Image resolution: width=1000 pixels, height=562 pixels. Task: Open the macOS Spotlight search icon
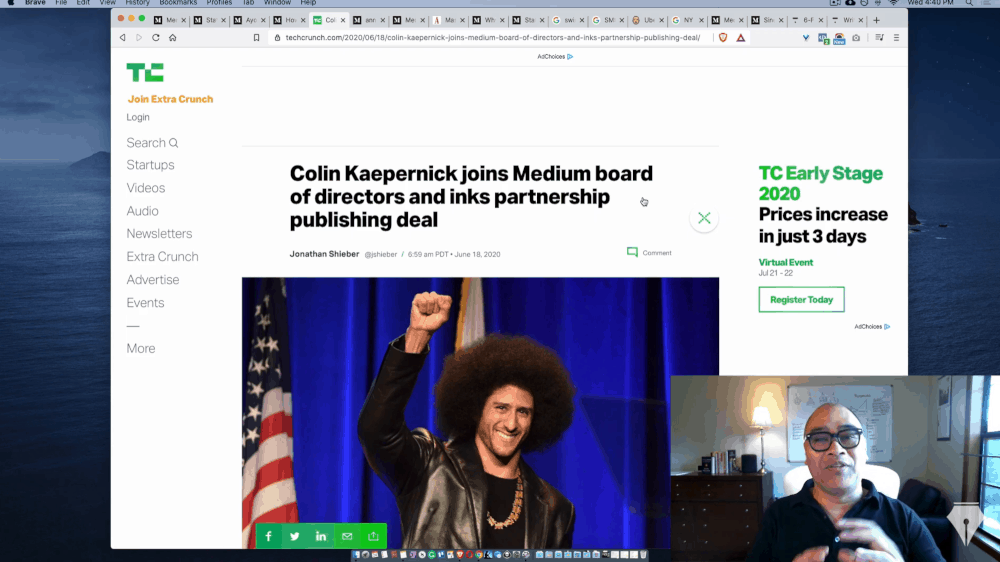(969, 3)
